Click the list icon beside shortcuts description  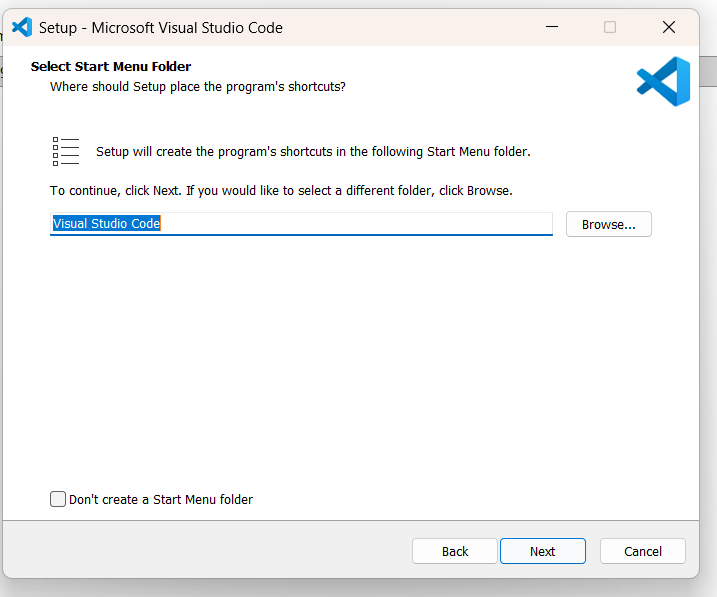click(x=65, y=151)
